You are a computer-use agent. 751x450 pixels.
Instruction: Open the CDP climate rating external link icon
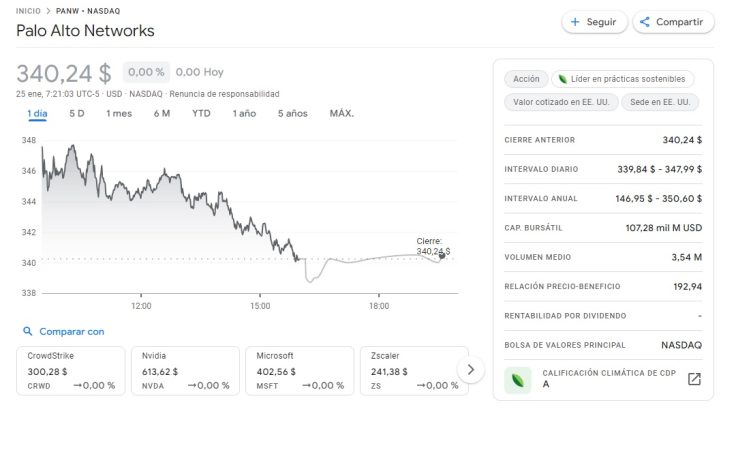pyautogui.click(x=694, y=379)
